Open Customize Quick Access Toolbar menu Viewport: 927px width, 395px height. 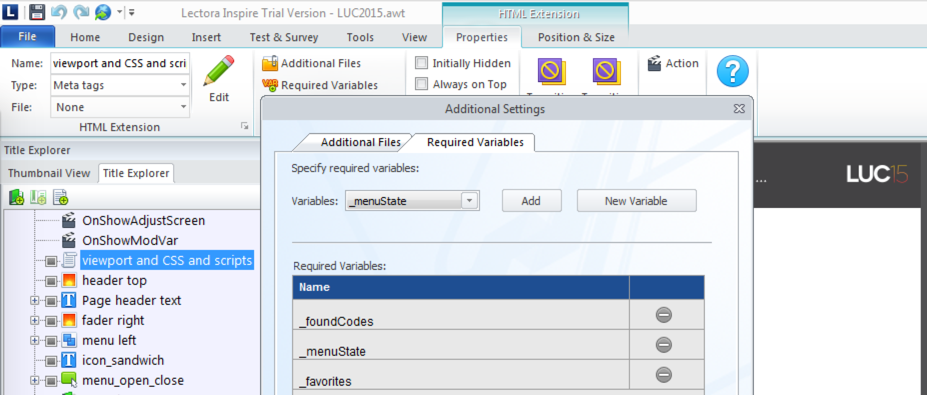coord(131,11)
